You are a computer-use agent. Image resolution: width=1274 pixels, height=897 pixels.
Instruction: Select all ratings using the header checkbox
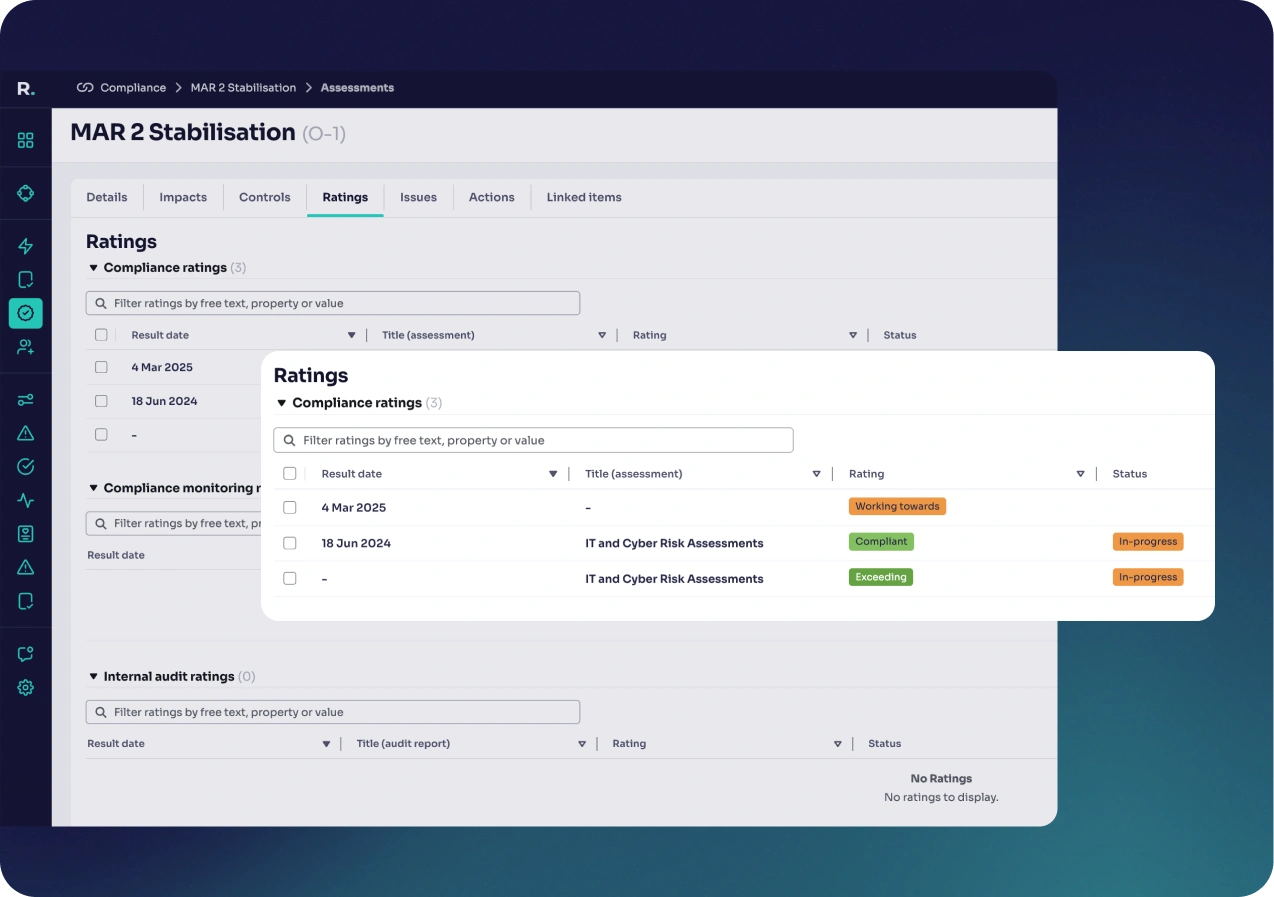click(x=290, y=473)
